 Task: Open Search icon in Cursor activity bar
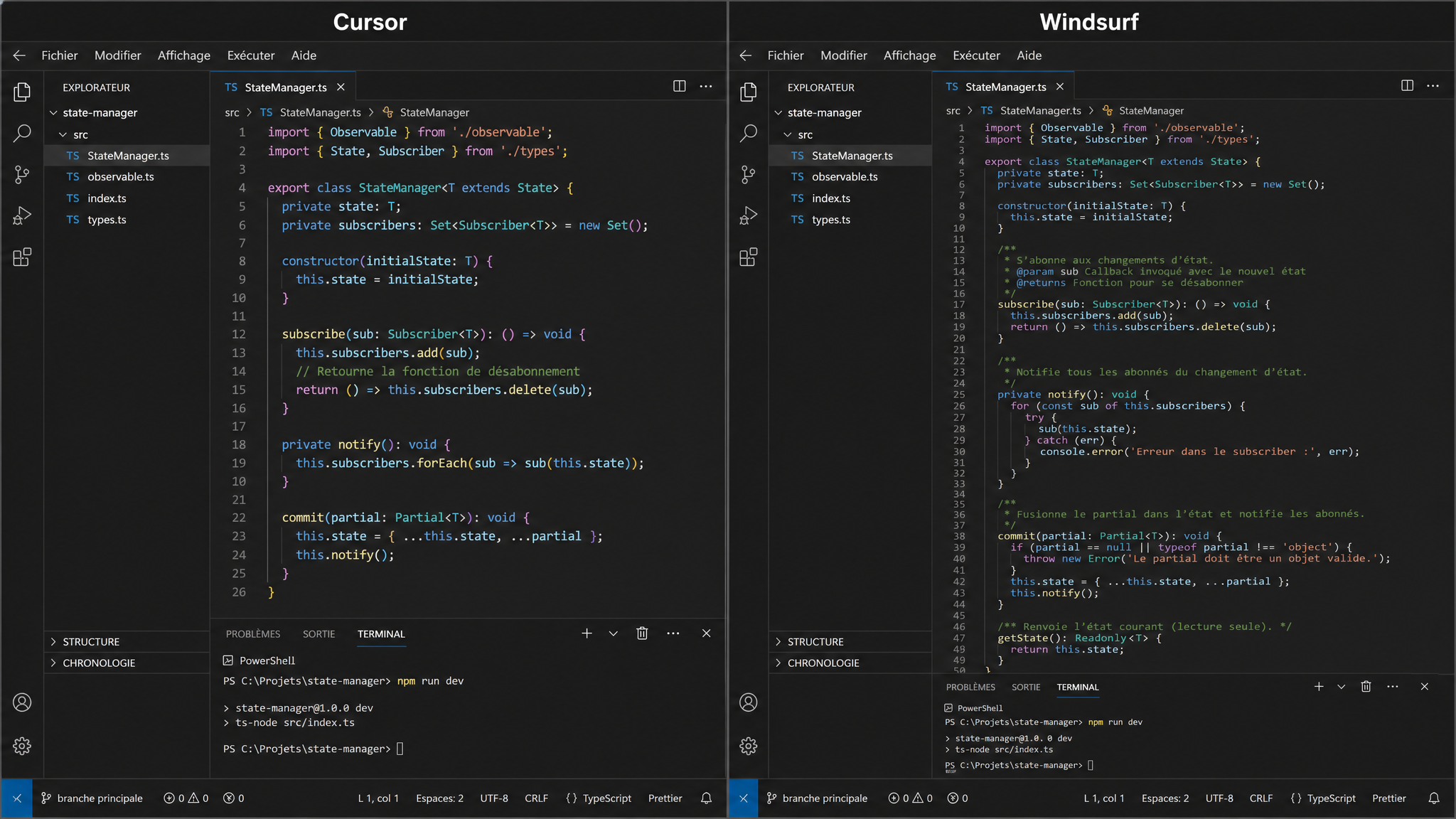click(x=22, y=133)
